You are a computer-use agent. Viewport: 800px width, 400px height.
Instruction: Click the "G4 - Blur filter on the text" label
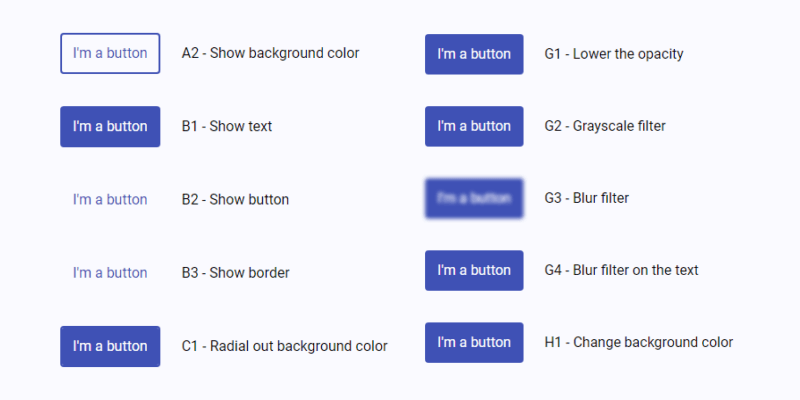621,270
